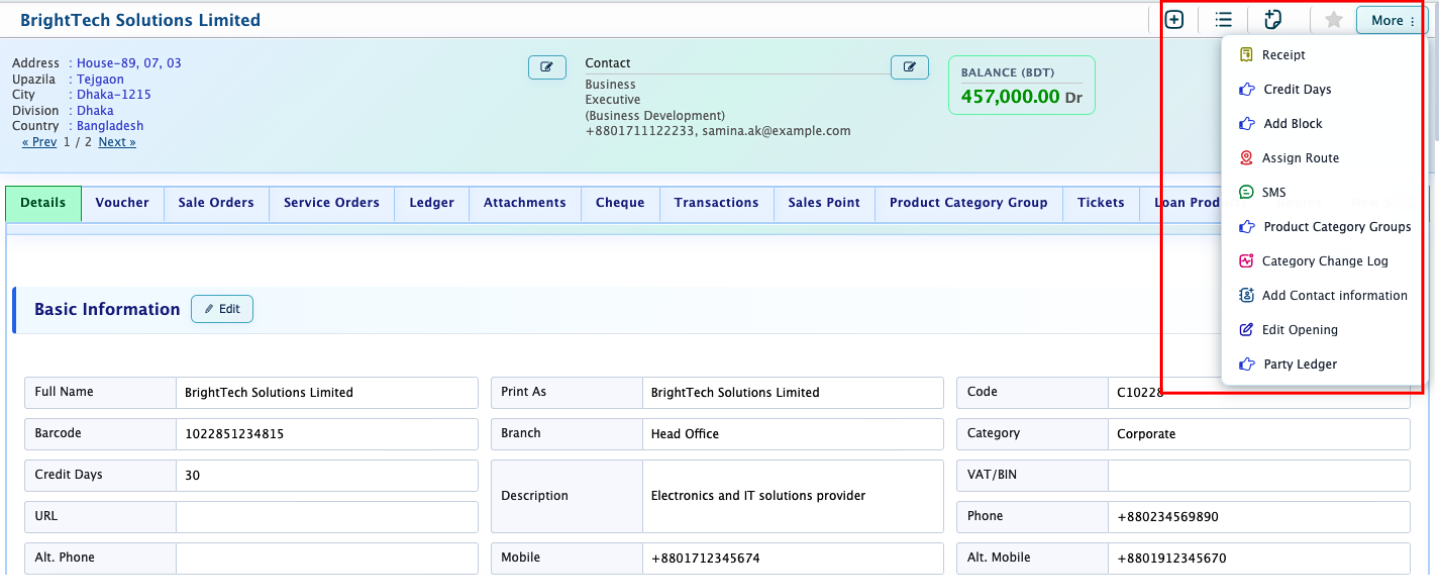Viewport: 1439px width, 580px height.
Task: Click the BrightTech Solutions Limited page title
Action: pyautogui.click(x=140, y=20)
